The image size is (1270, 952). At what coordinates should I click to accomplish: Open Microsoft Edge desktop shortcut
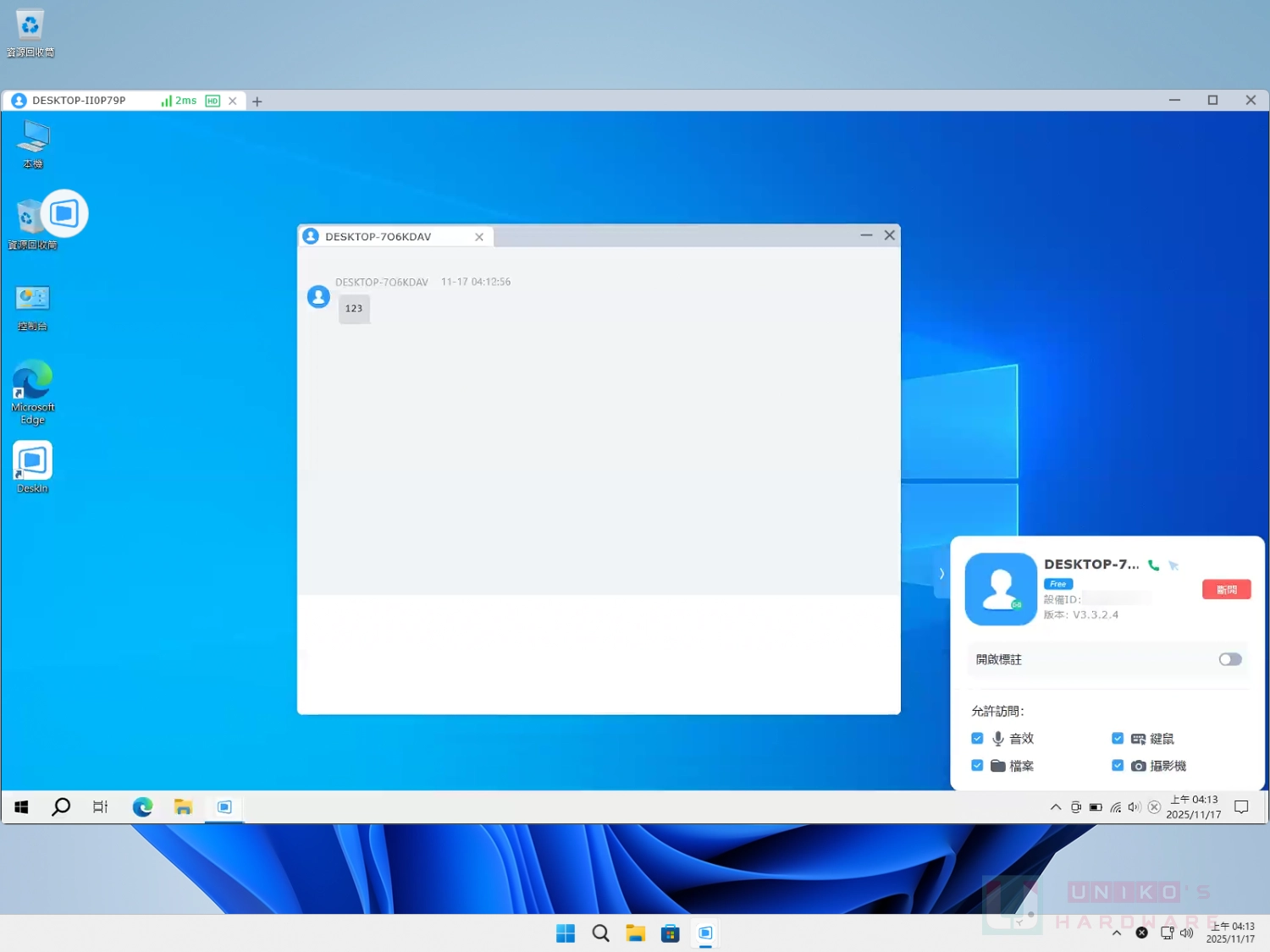[33, 382]
